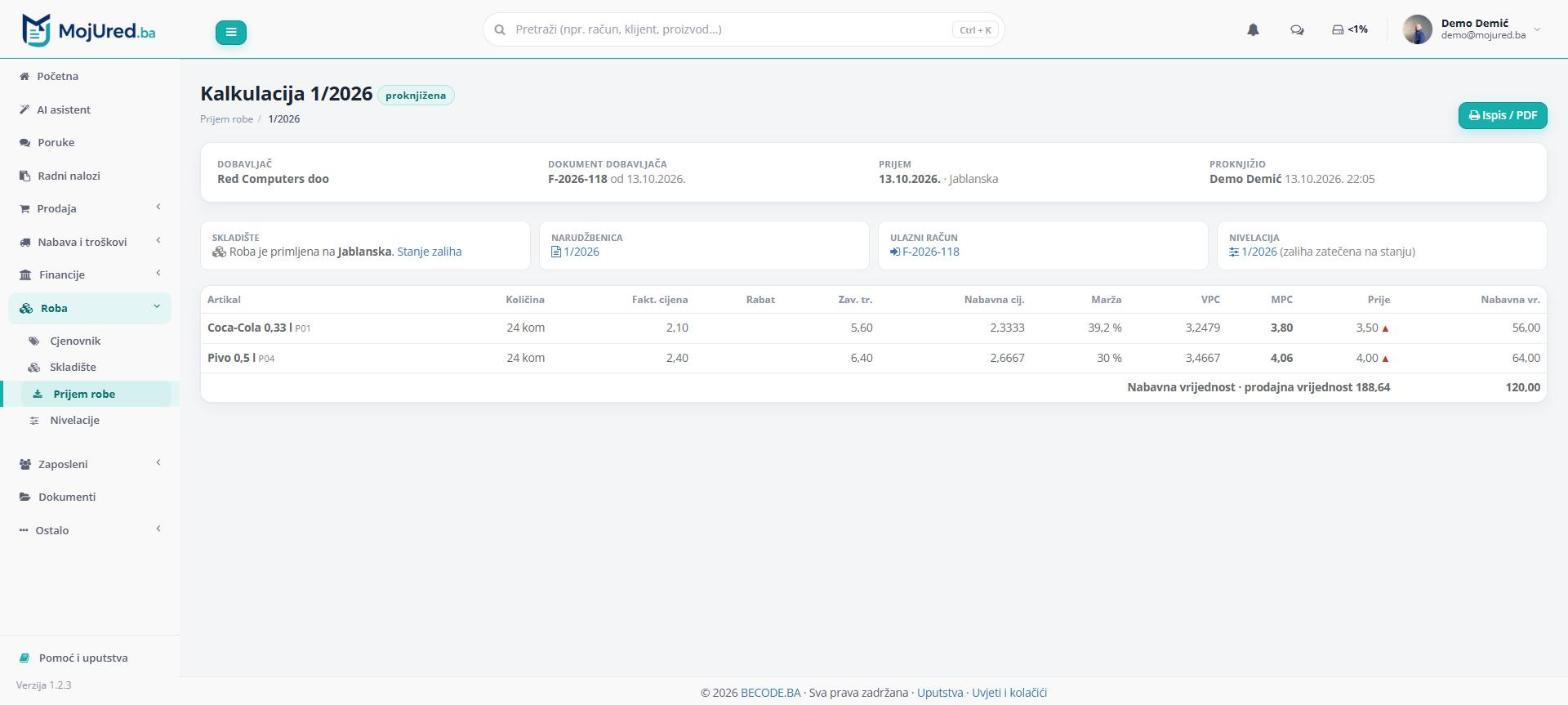Open Narudžbenica 1/2026 link
The image size is (1568, 705).
point(575,252)
